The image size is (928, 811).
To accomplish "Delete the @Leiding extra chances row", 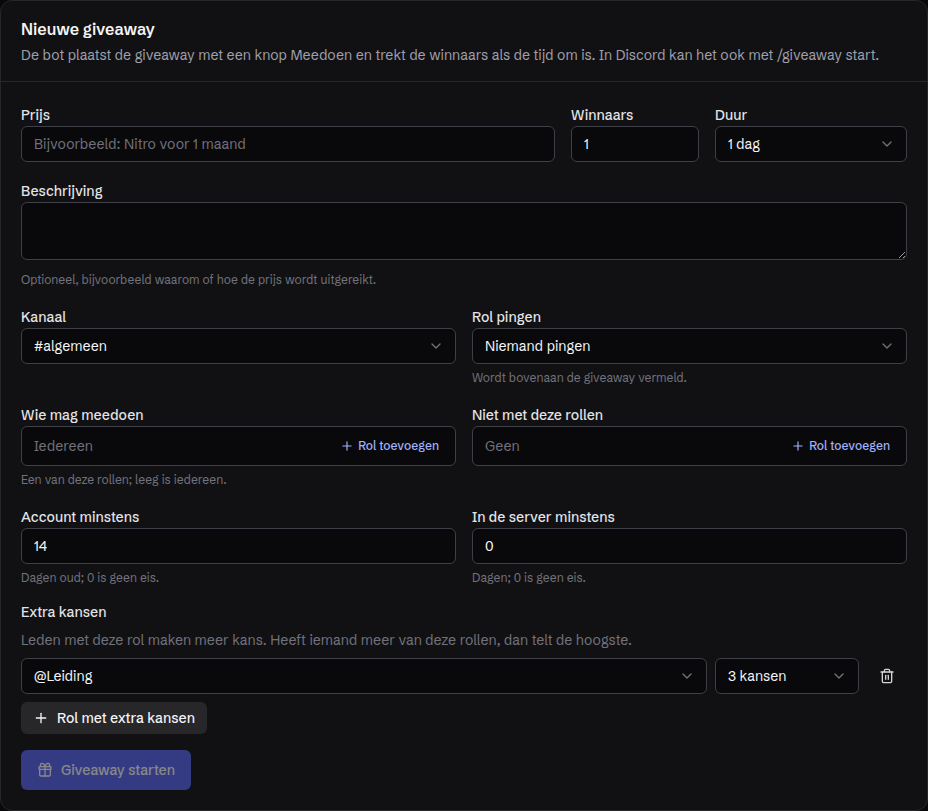I will point(887,676).
